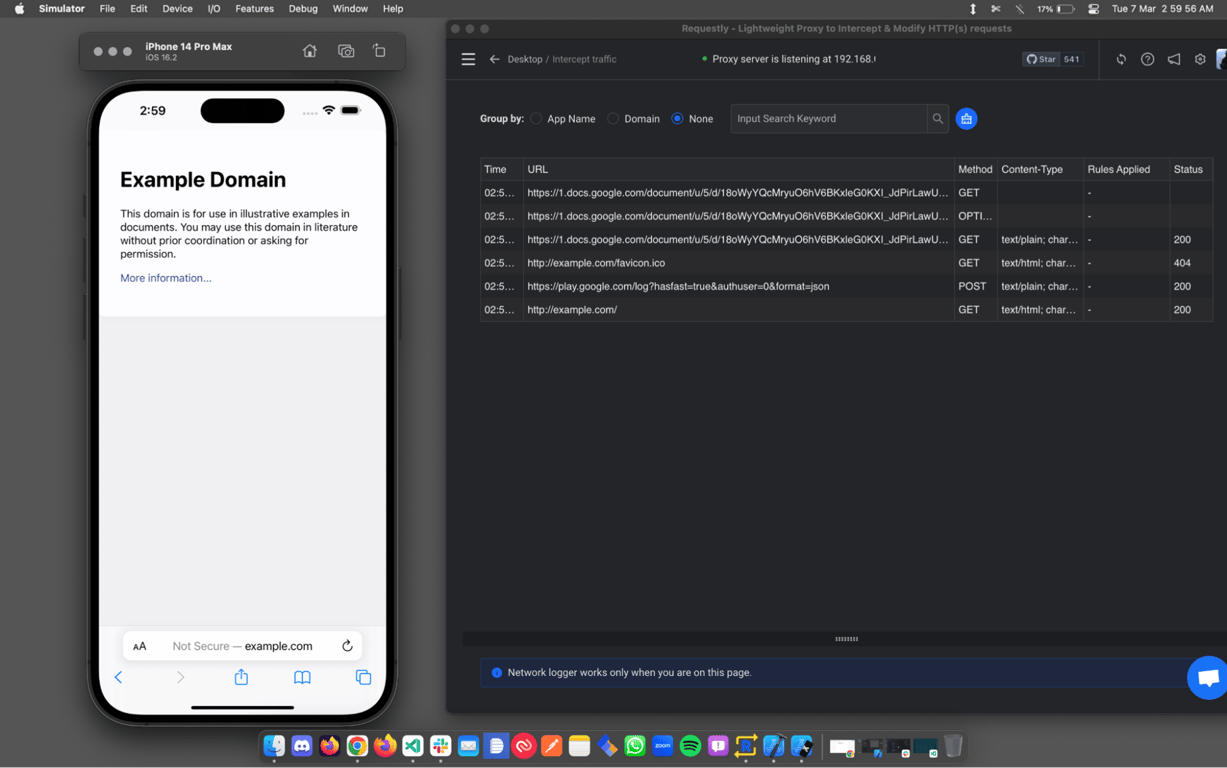Open Spotify from the Dock
The image size is (1227, 768).
[690, 745]
